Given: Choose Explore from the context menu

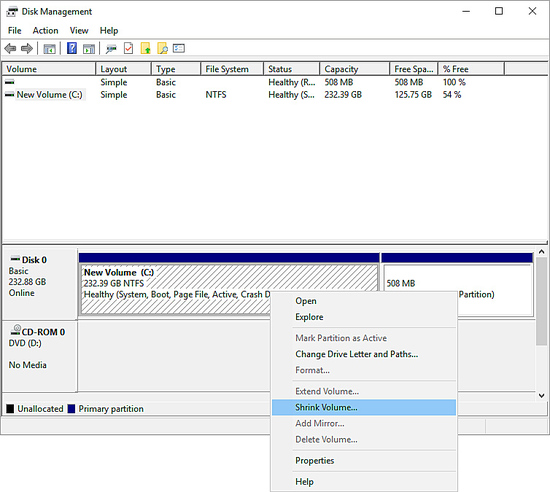Looking at the screenshot, I should [364, 317].
